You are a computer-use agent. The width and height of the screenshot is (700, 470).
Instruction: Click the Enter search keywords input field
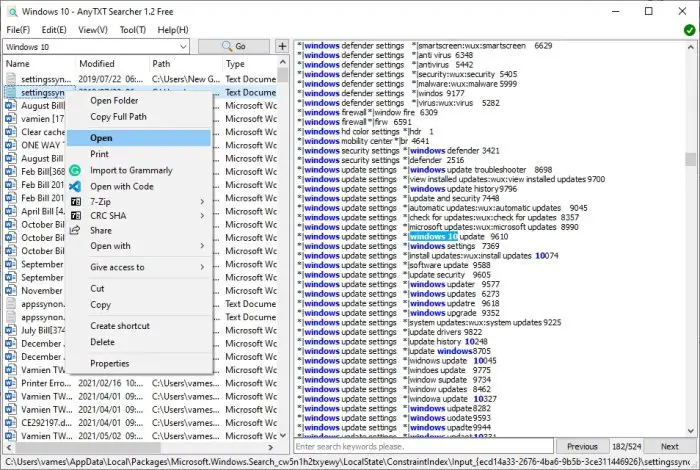click(423, 446)
